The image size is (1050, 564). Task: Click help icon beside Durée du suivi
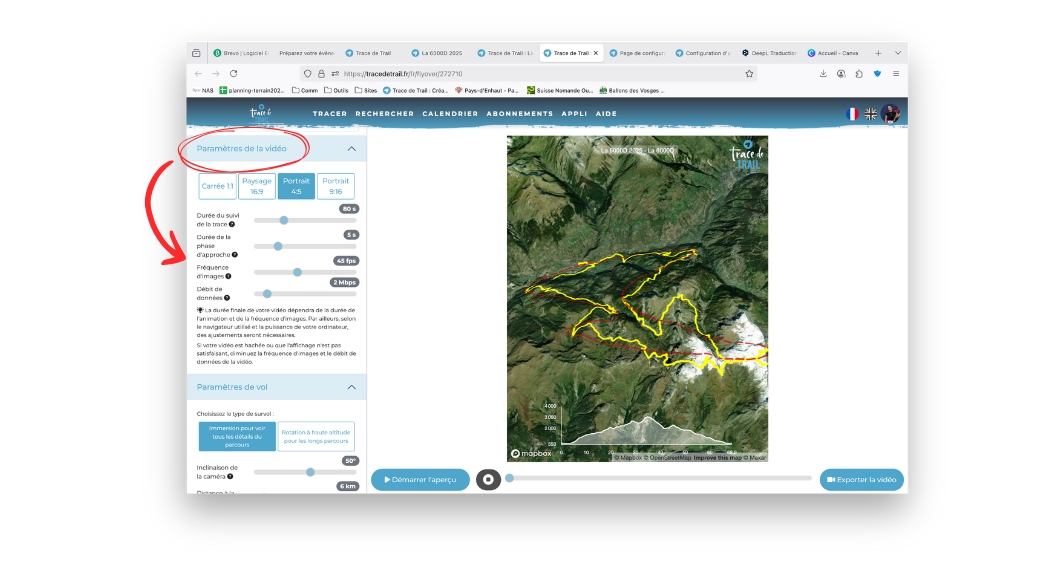click(x=232, y=225)
